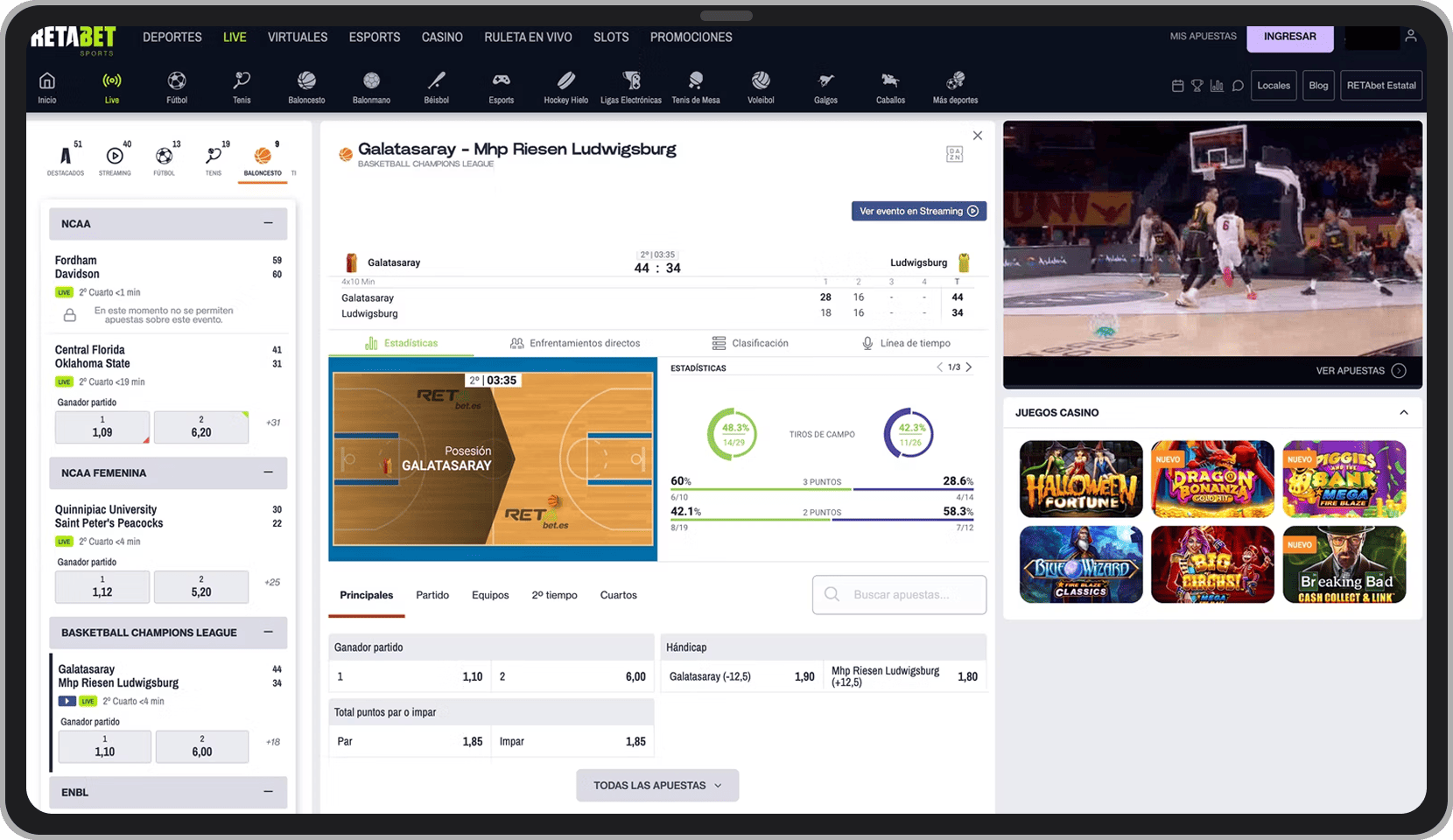Open the Casino menu item
The height and width of the screenshot is (840, 1453).
pos(442,37)
